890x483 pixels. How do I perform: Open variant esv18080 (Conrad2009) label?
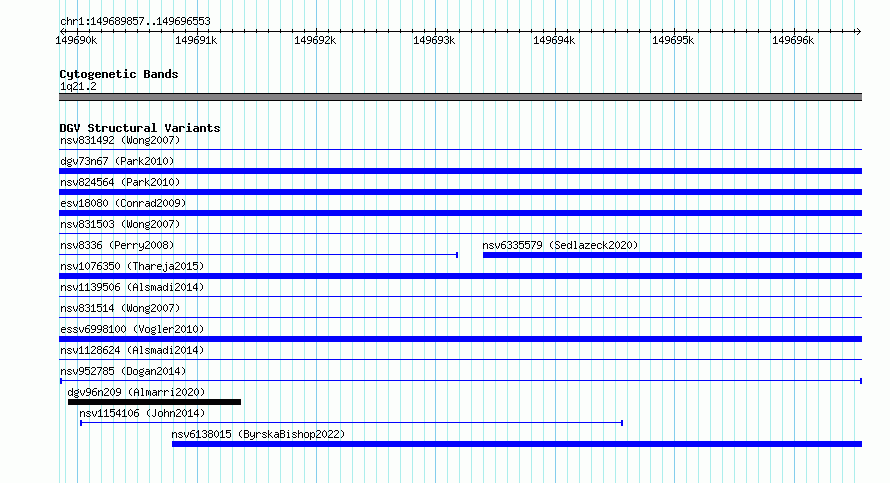point(123,203)
